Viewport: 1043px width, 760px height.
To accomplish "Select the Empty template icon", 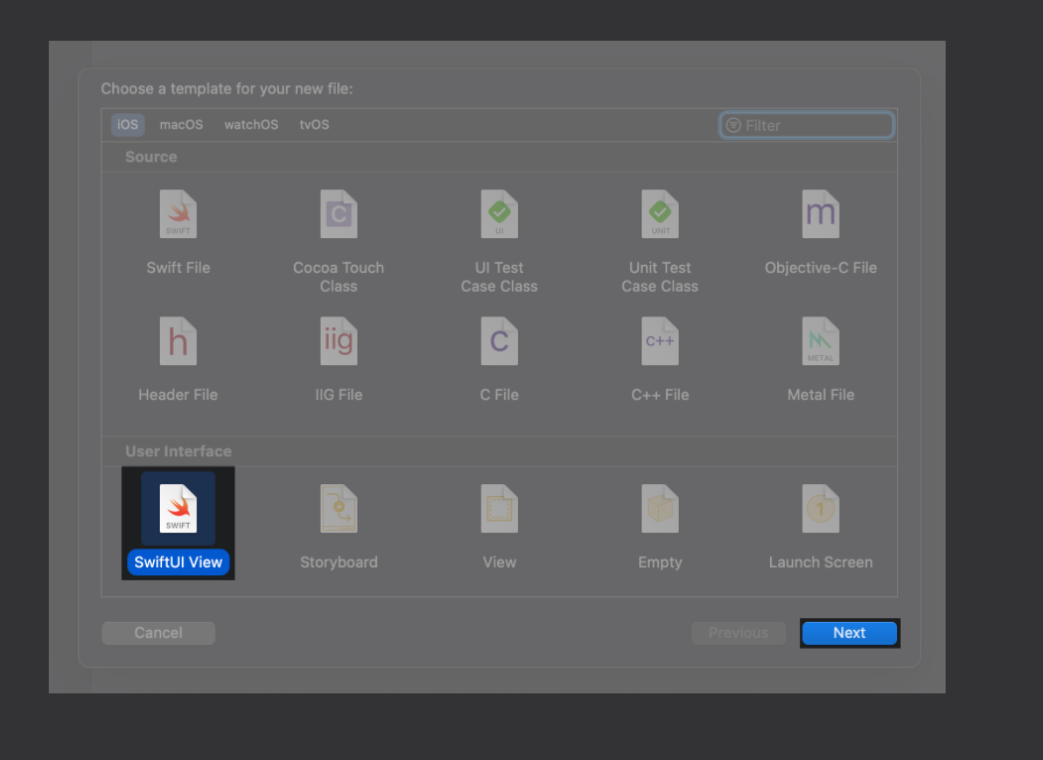I will (660, 509).
